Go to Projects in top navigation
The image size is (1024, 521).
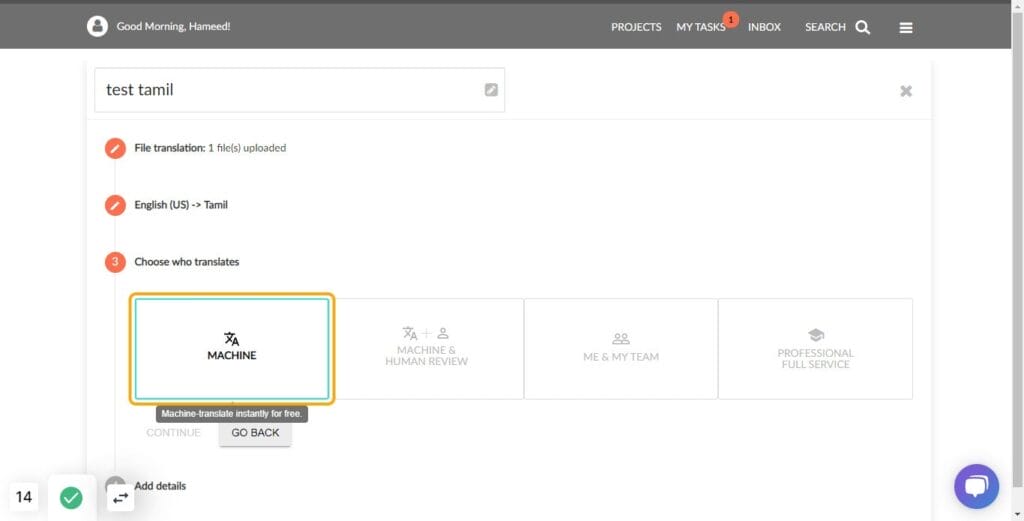[636, 27]
